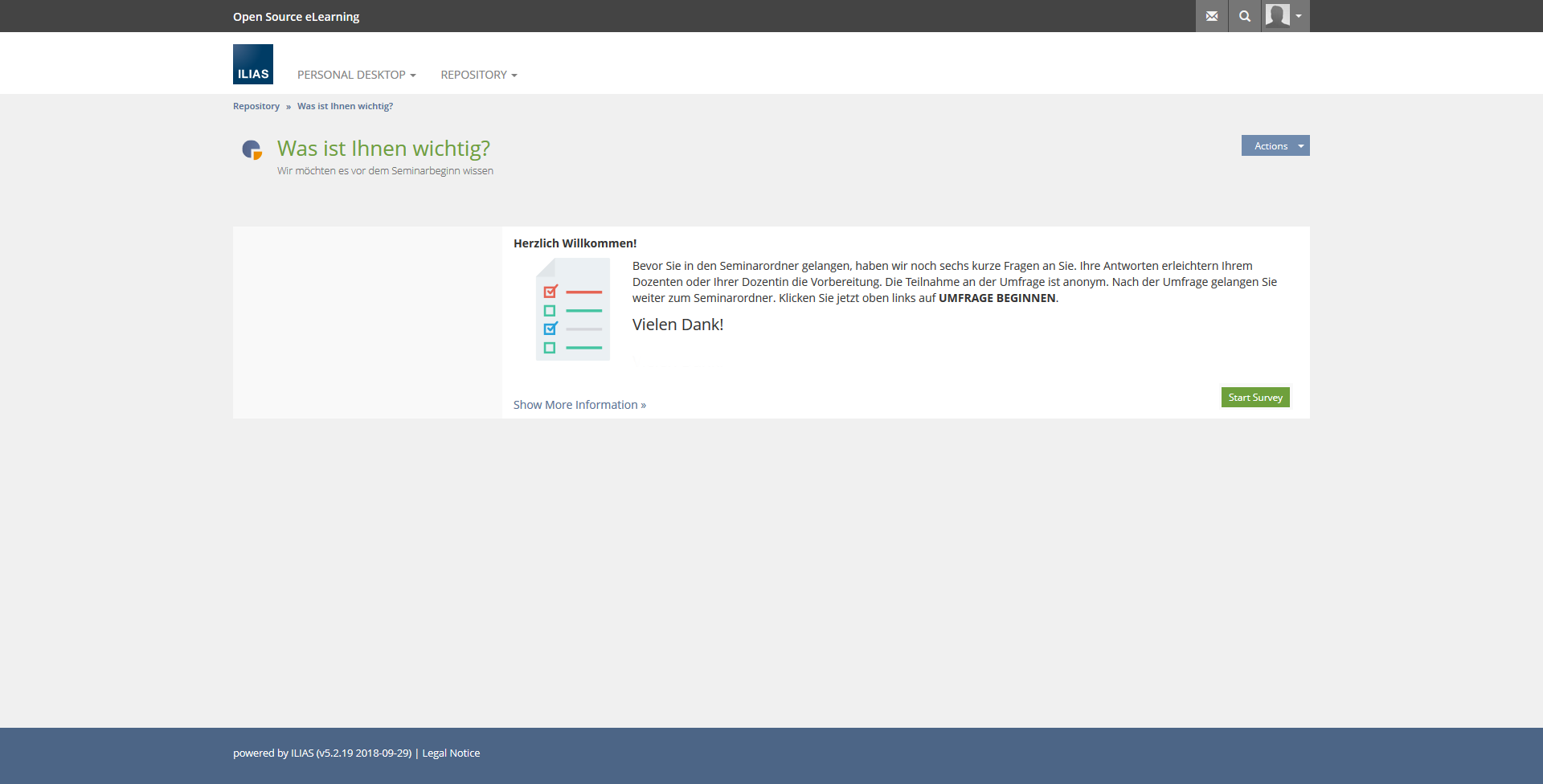The image size is (1543, 784).
Task: Click the 'powered by ILIAS' footer text
Action: pyautogui.click(x=321, y=753)
